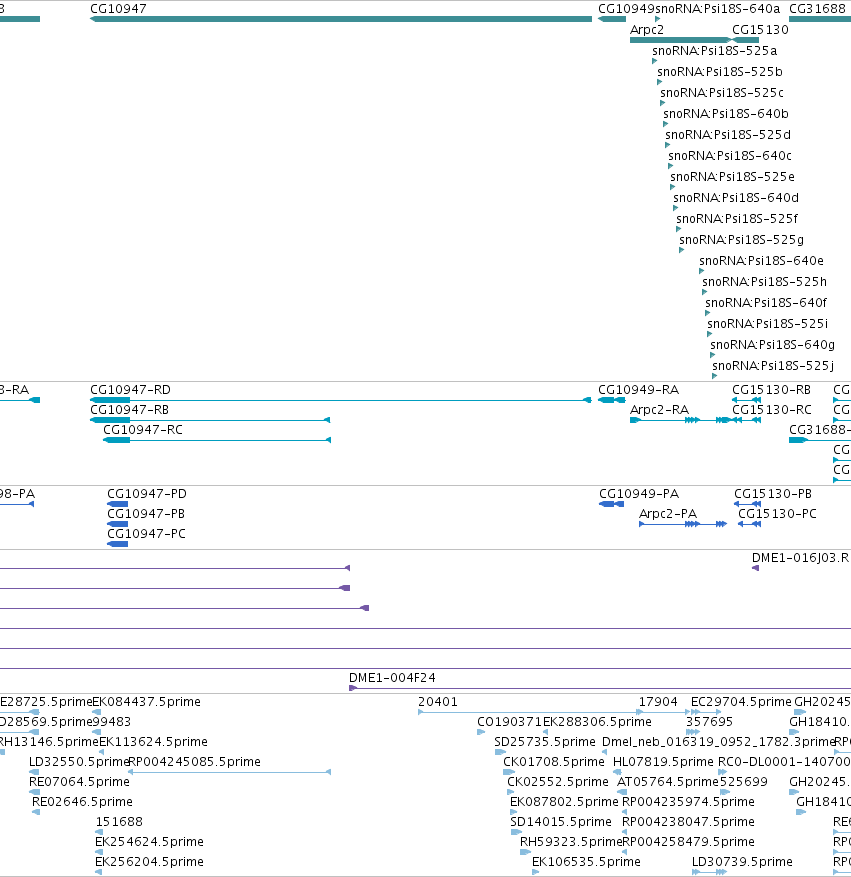Click snoRNA:Psi18S-640e label

click(761, 261)
